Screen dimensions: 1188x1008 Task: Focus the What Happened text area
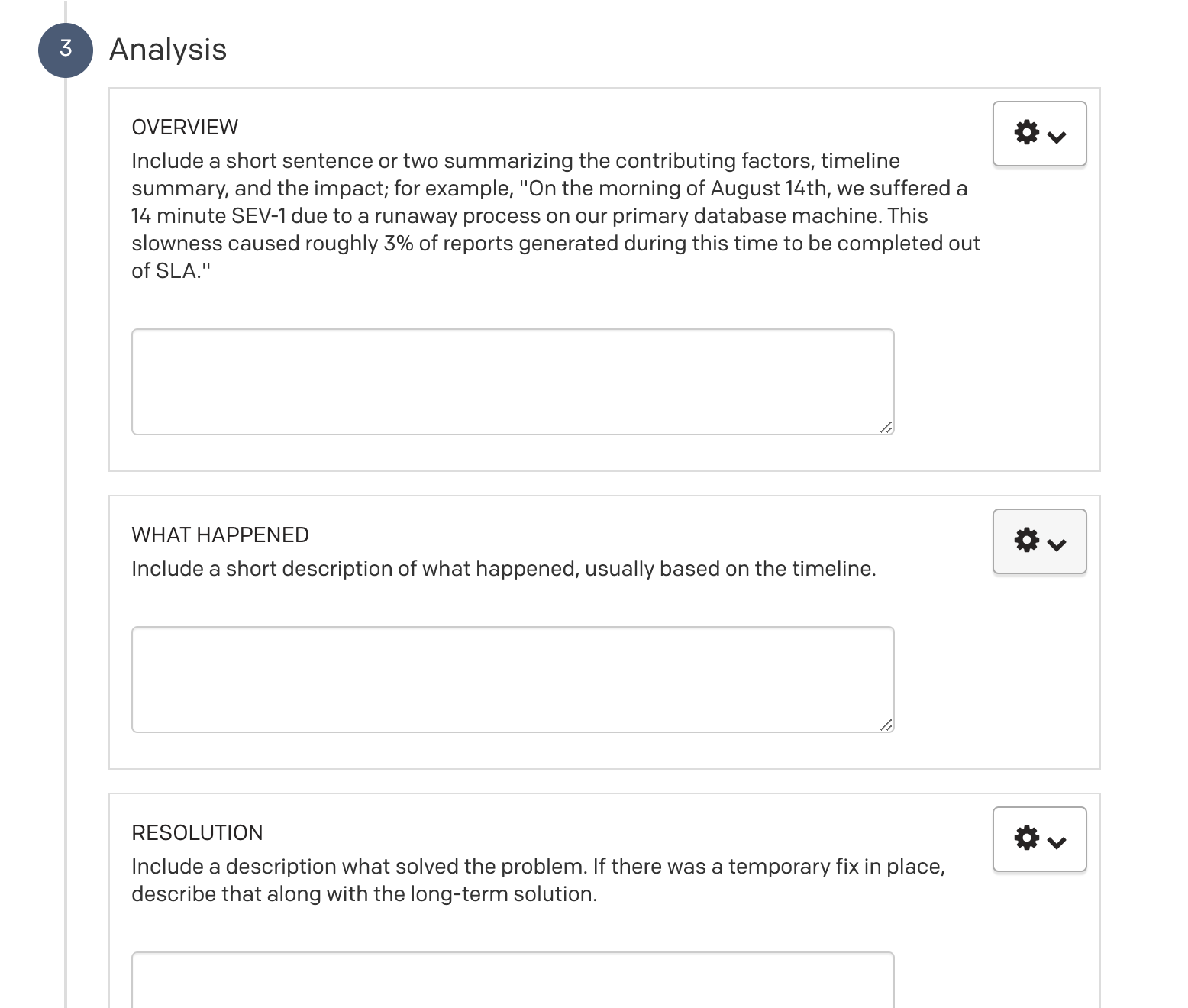pos(512,679)
